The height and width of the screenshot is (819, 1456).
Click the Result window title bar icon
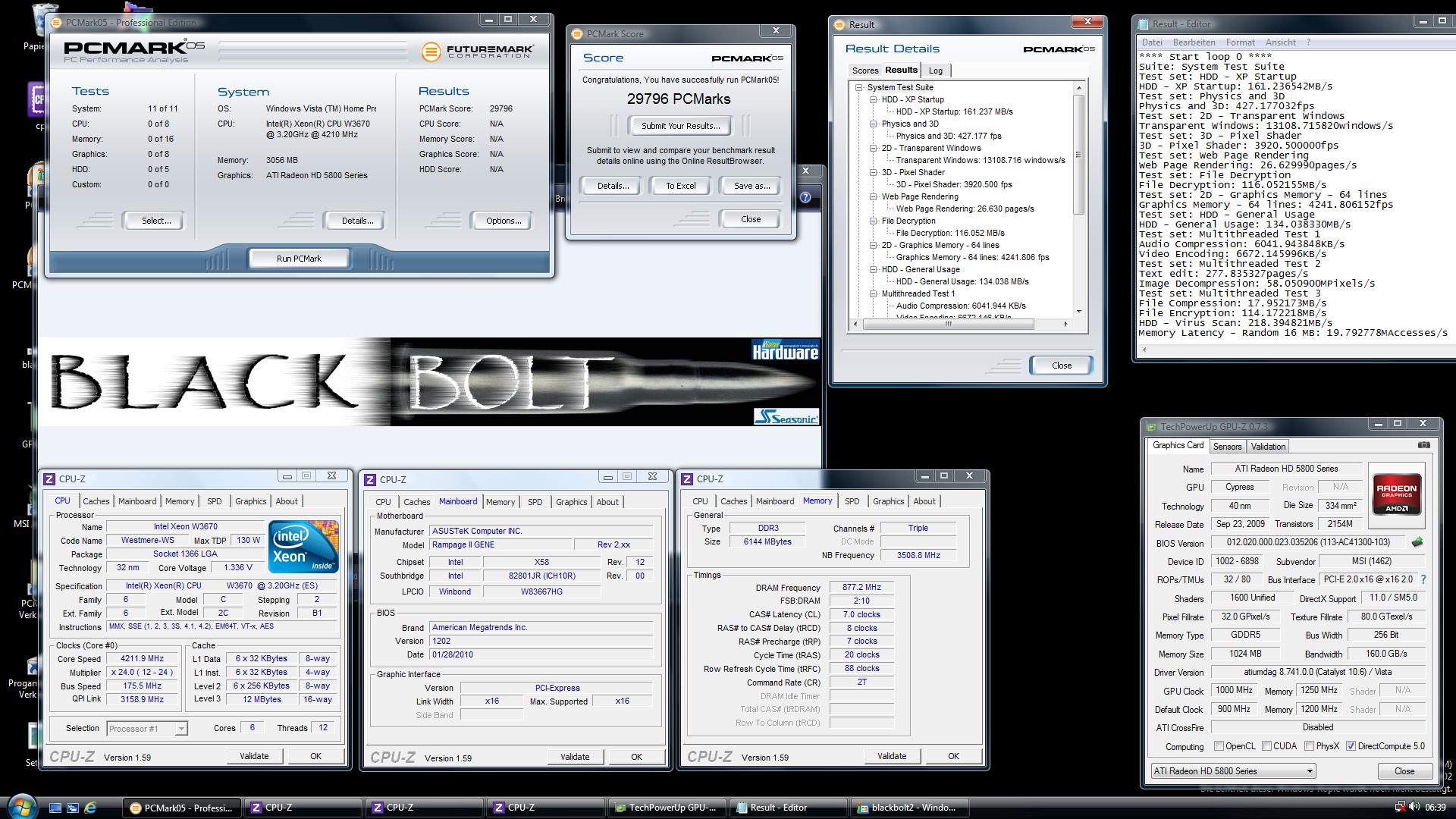click(x=839, y=25)
